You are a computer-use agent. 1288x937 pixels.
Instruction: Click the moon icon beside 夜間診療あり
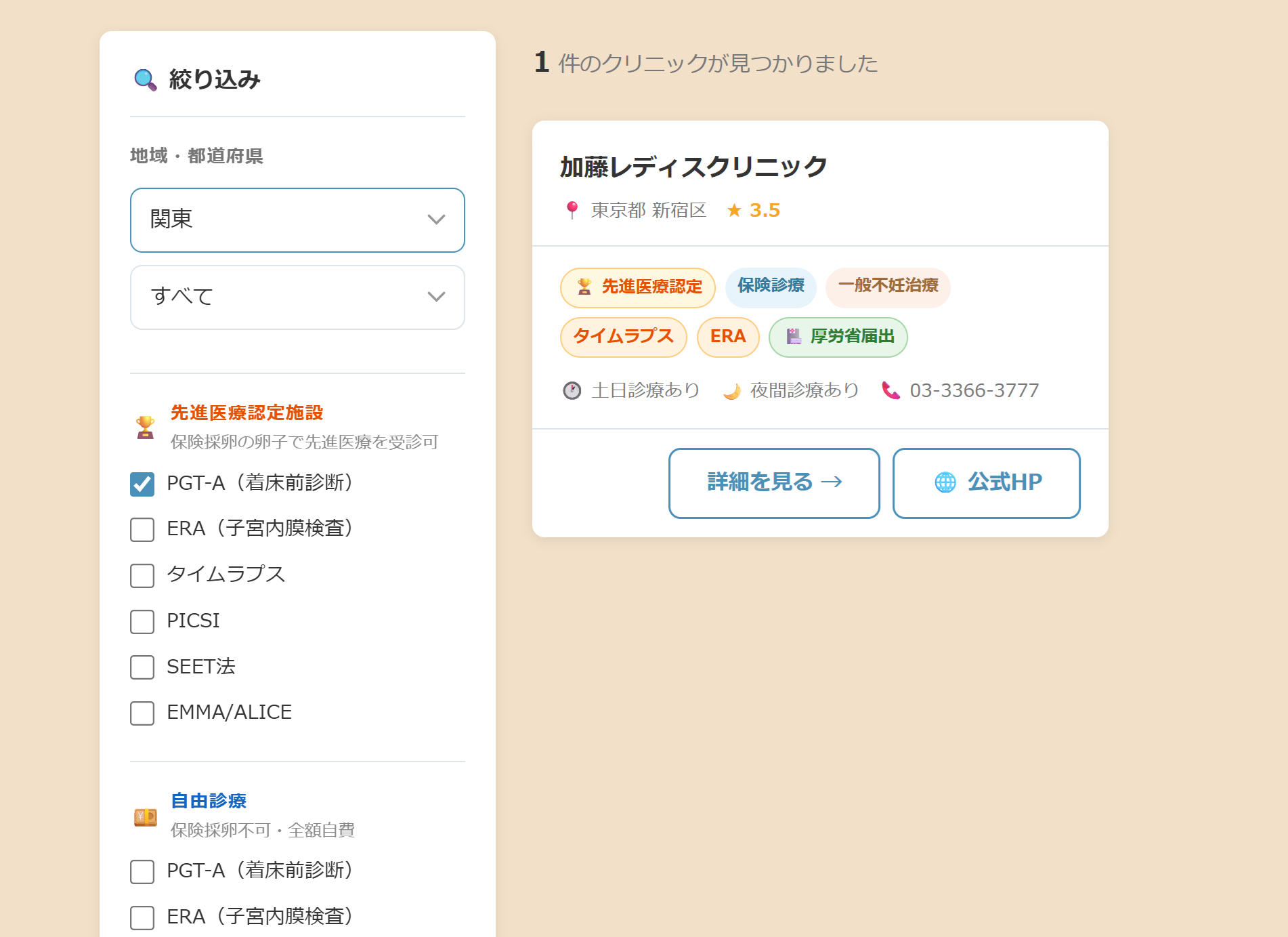(732, 391)
